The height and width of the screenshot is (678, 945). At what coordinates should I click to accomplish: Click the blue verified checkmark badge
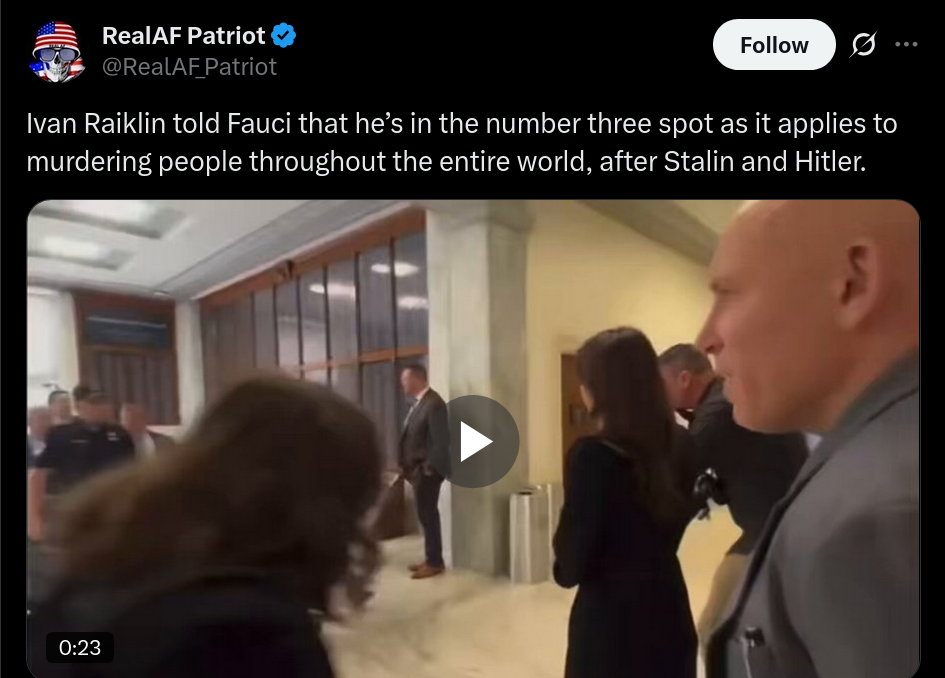coord(283,36)
